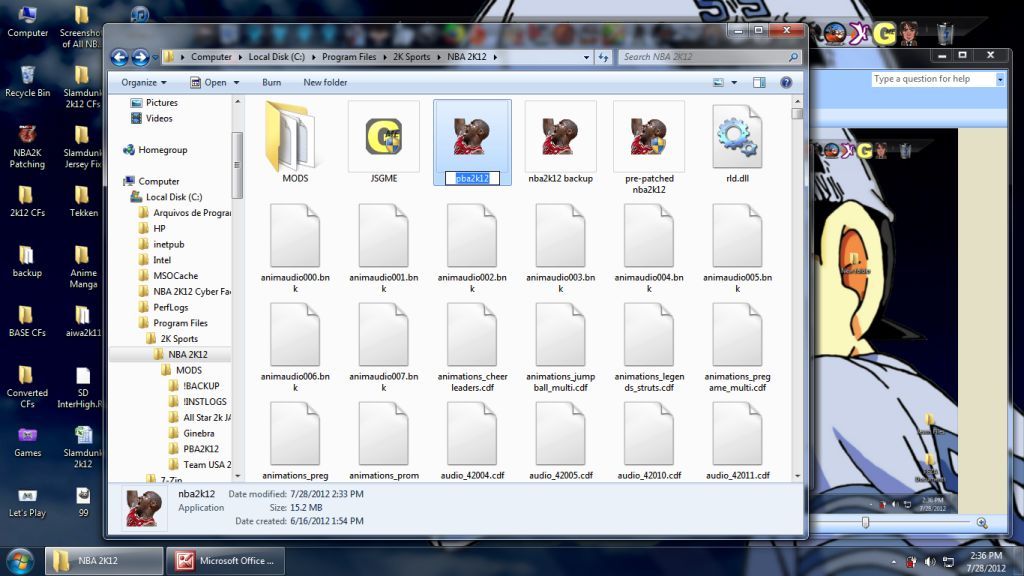
Task: Select audio_42011.cdf file icon
Action: click(x=737, y=434)
